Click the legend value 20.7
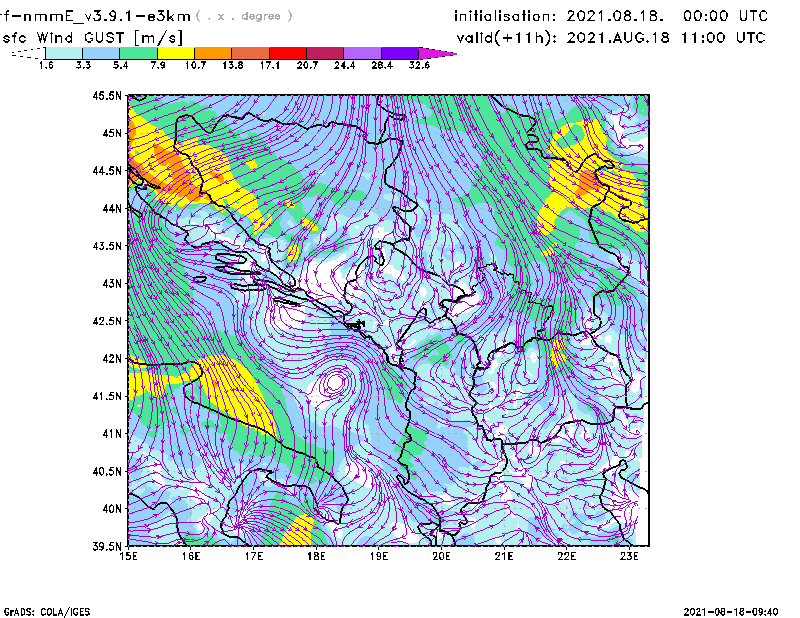 pos(307,65)
